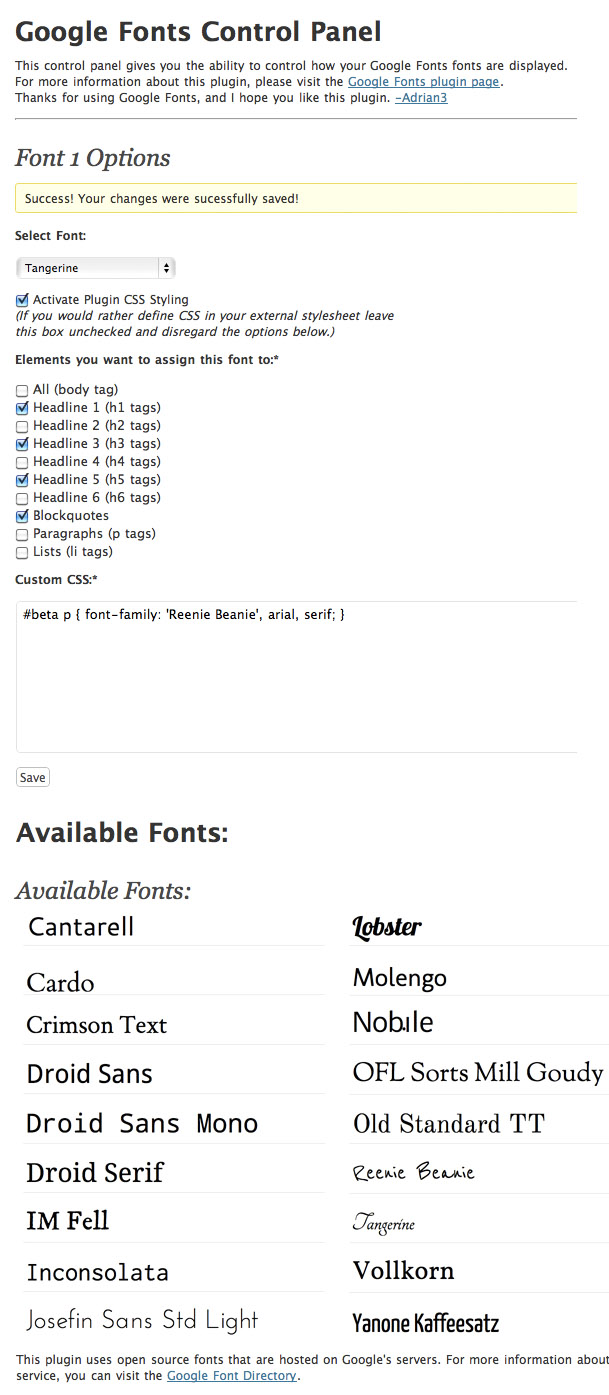Uncheck Headline 3 (h3 tags) checkbox

tap(22, 444)
